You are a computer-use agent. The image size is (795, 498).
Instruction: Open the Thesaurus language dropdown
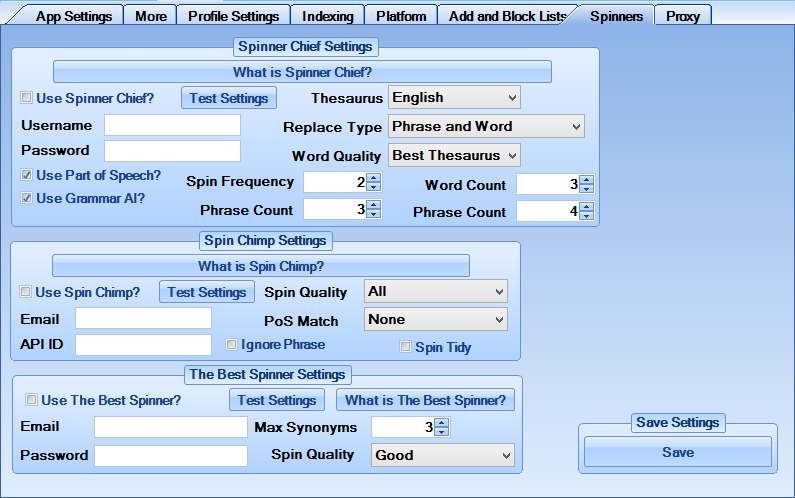pos(454,97)
